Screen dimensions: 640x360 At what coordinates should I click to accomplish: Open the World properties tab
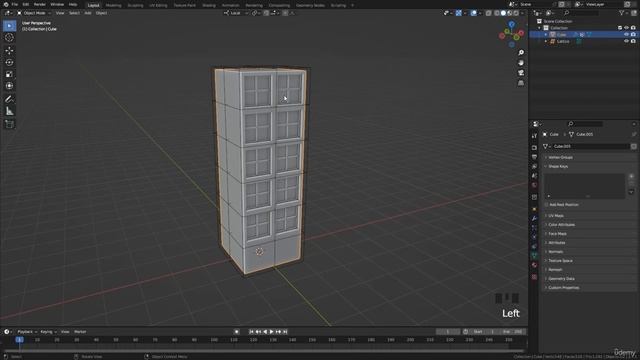(534, 185)
